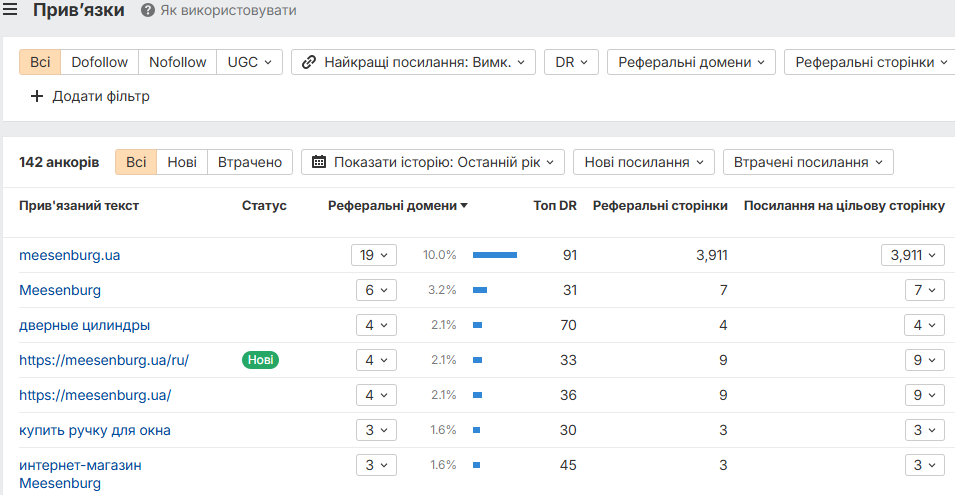
Task: Open the интернет-магазин Meesenburg anchor link
Action: click(80, 474)
